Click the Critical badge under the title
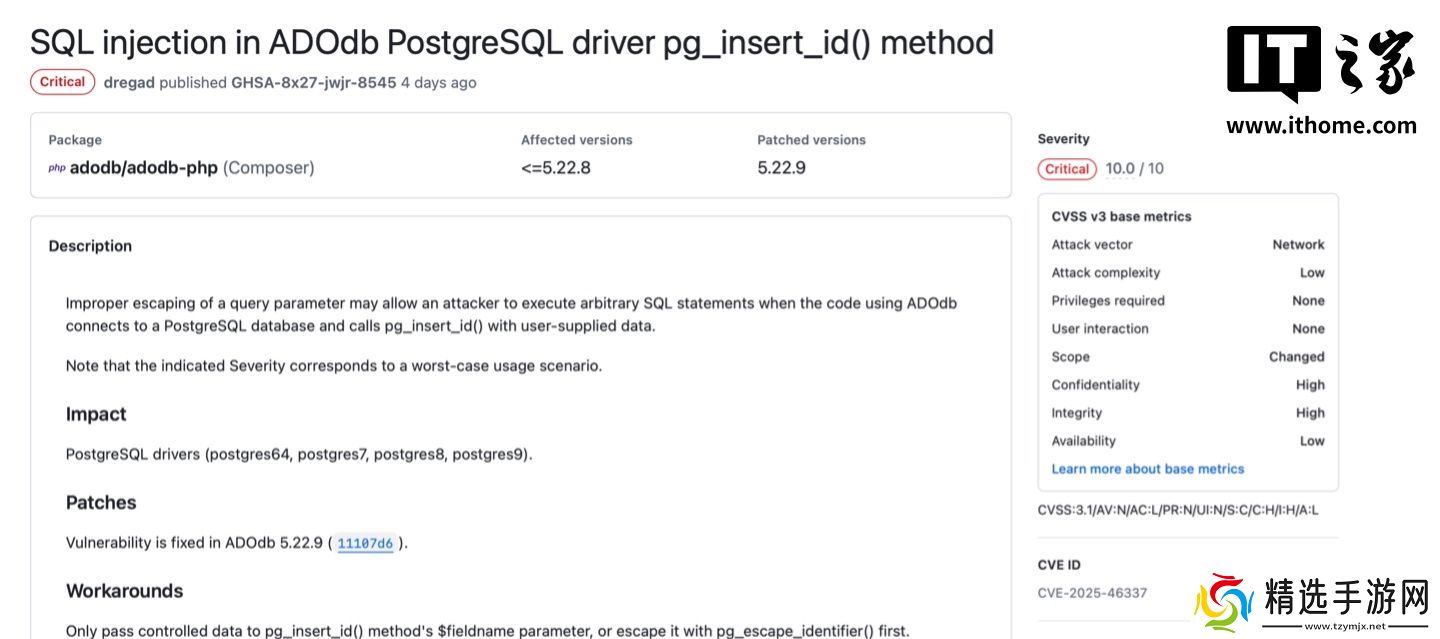Screen dimensions: 1440x639 pos(62,82)
